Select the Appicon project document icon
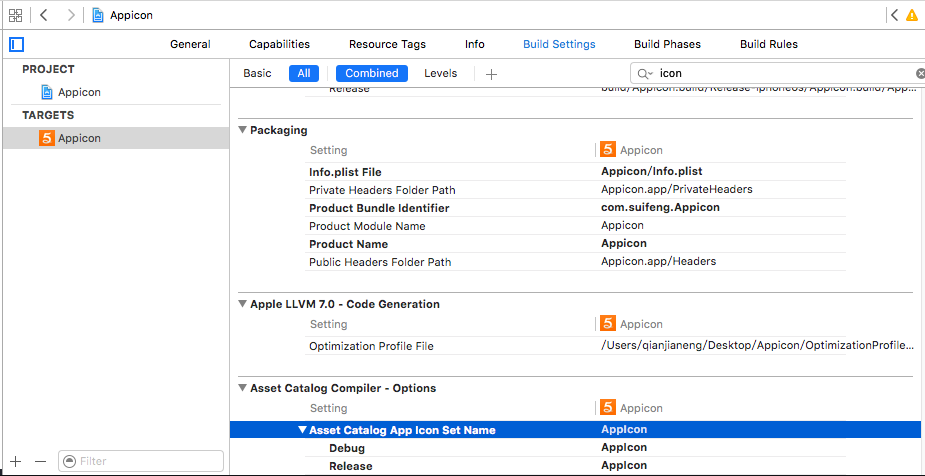This screenshot has width=925, height=476. (47, 93)
